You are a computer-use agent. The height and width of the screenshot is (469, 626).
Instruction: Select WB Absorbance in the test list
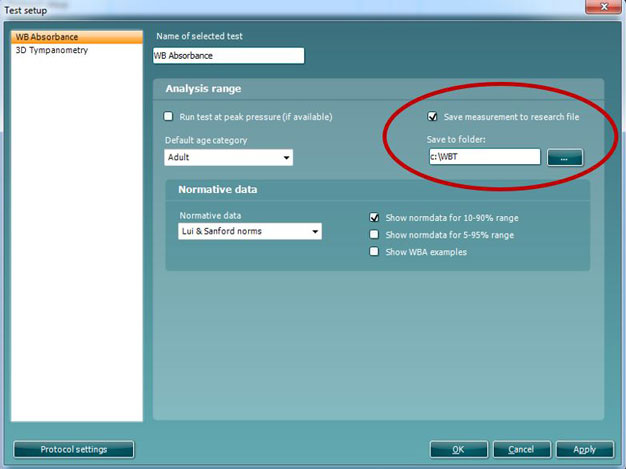pos(77,37)
